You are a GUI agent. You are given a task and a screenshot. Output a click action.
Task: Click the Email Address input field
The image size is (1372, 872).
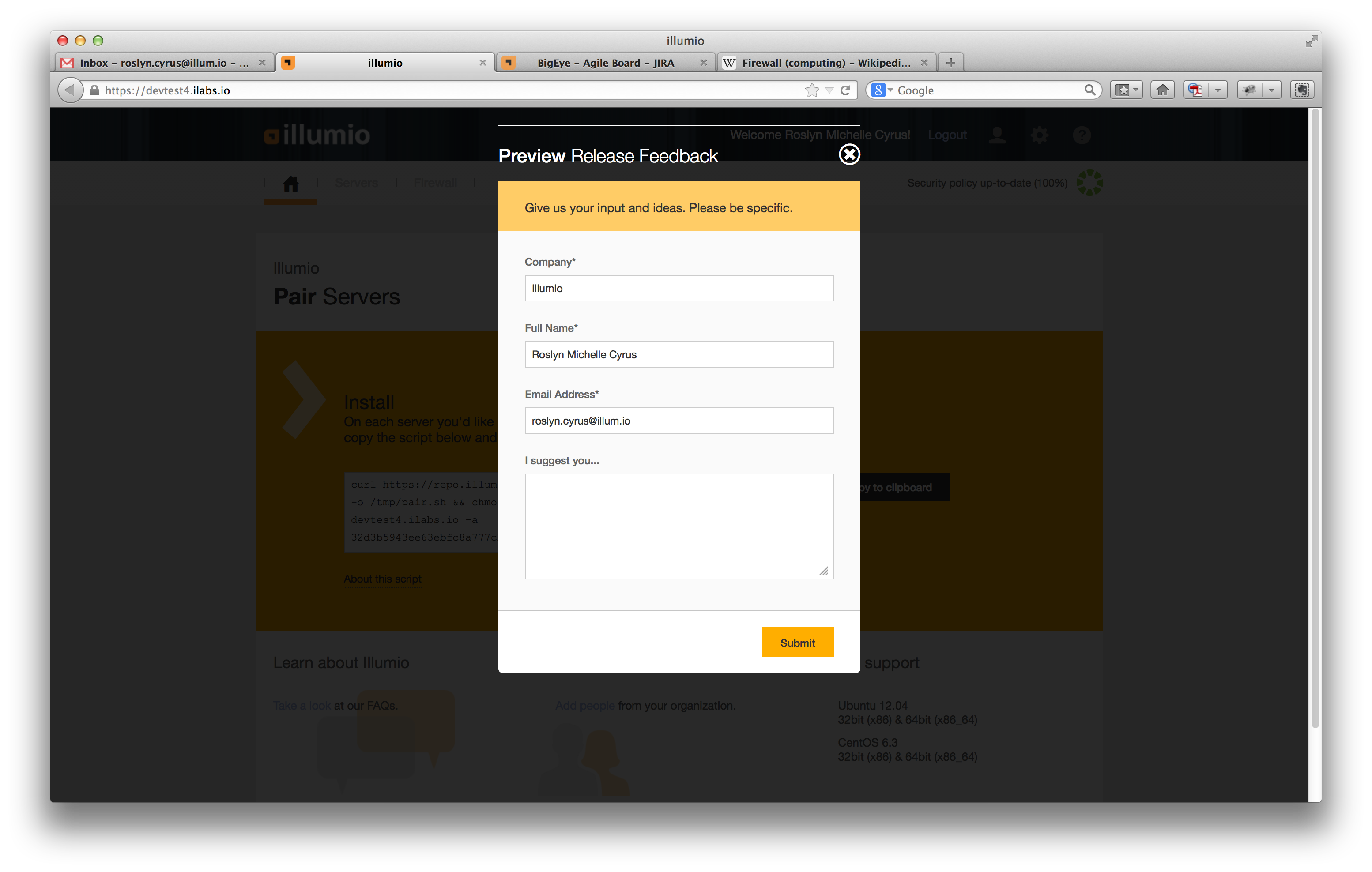click(x=678, y=421)
